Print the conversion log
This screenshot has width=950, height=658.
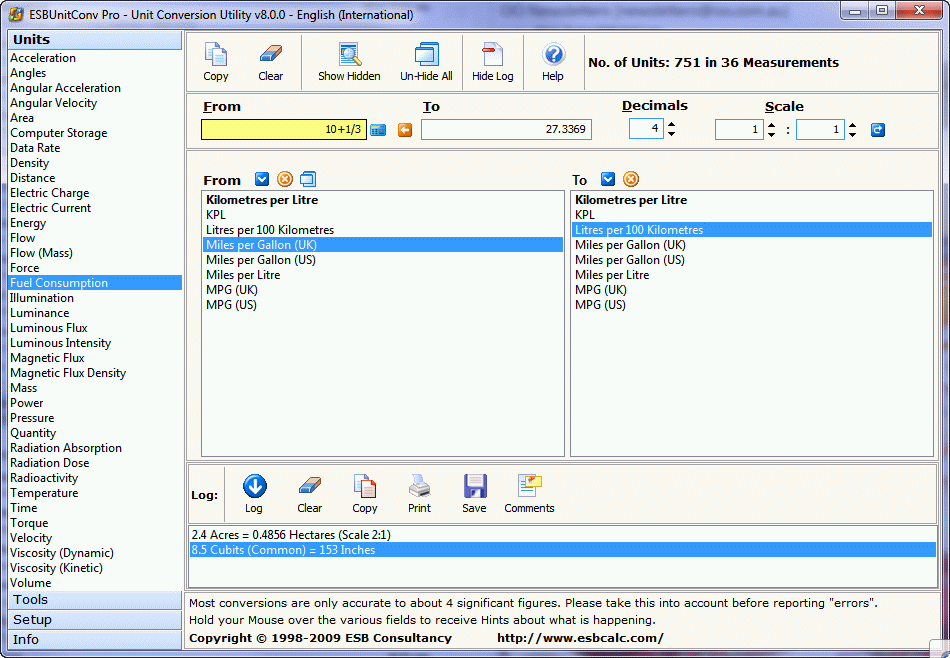[x=419, y=494]
